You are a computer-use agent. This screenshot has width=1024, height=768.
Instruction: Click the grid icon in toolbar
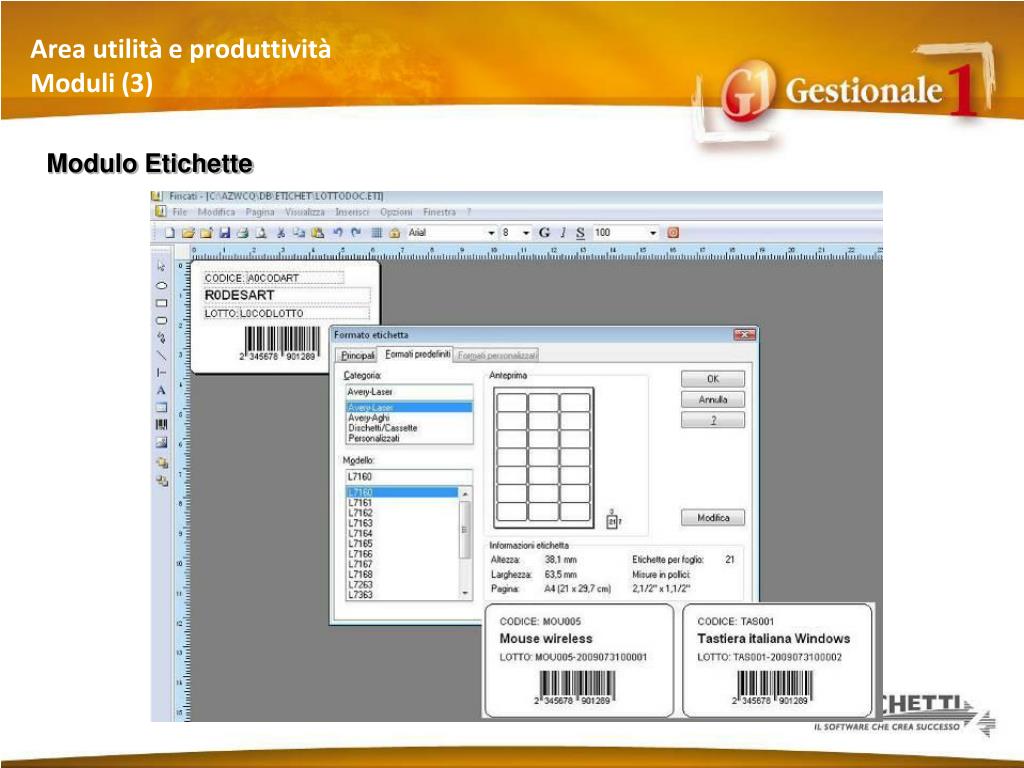coord(377,232)
